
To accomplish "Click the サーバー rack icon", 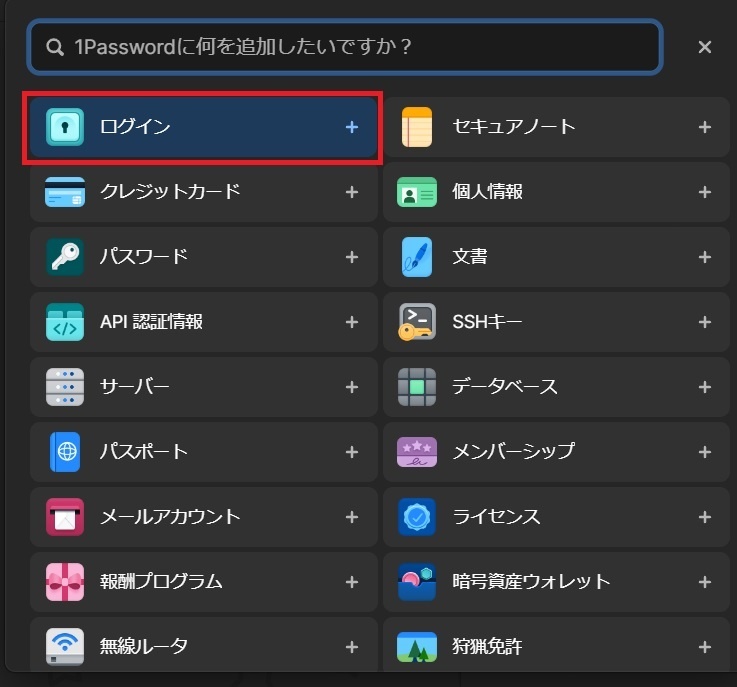I will click(x=65, y=387).
